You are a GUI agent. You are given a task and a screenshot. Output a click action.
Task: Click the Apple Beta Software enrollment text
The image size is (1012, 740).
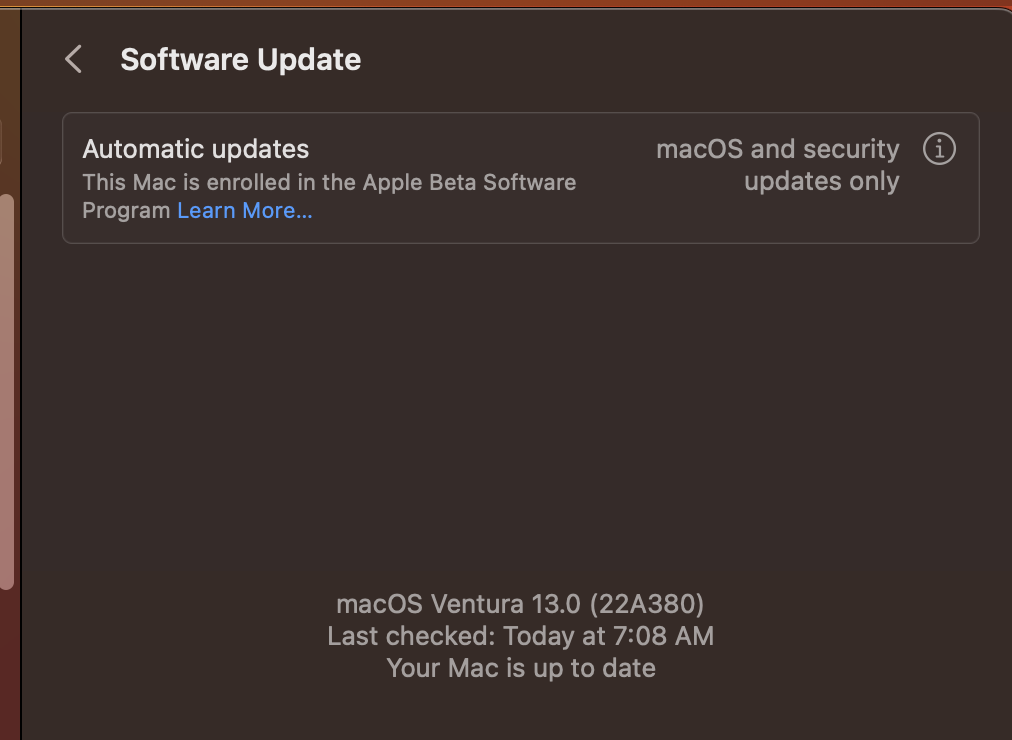[330, 182]
